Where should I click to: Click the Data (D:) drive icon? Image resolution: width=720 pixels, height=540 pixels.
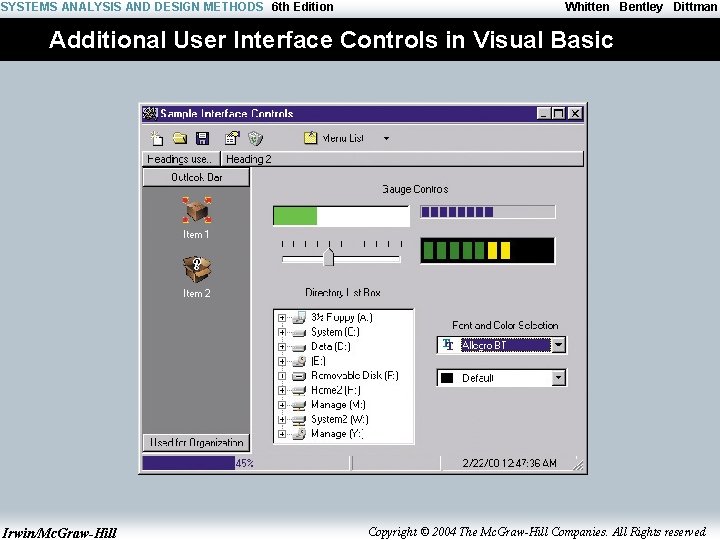tap(299, 347)
